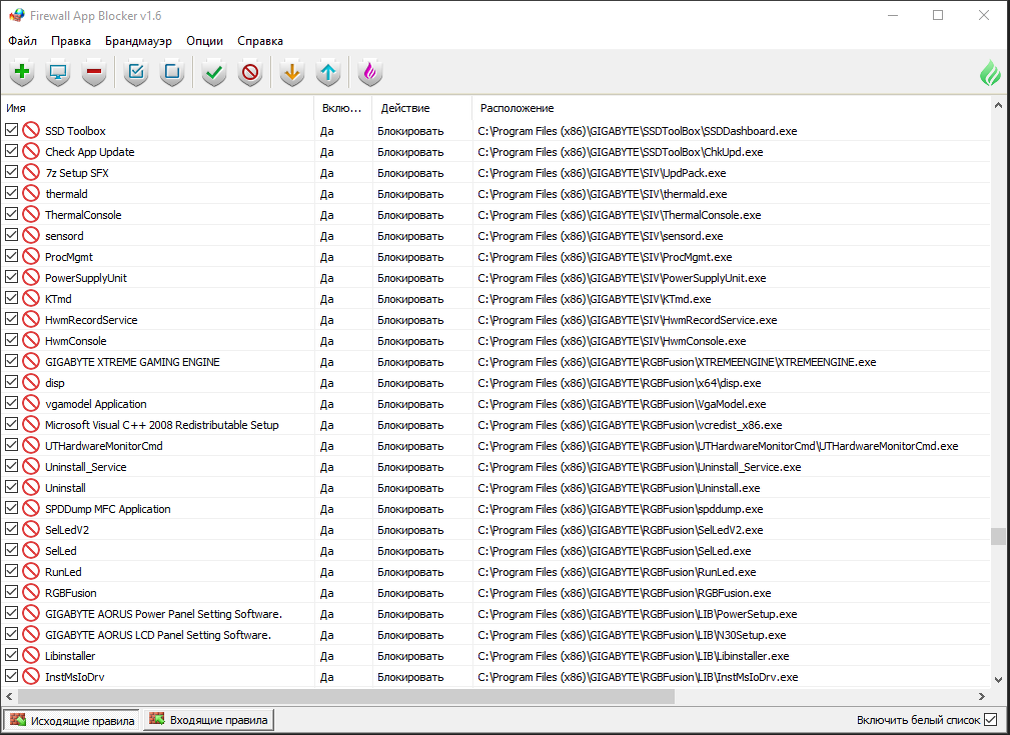The image size is (1010, 735).
Task: Sort by the Вклю... column header
Action: point(343,108)
